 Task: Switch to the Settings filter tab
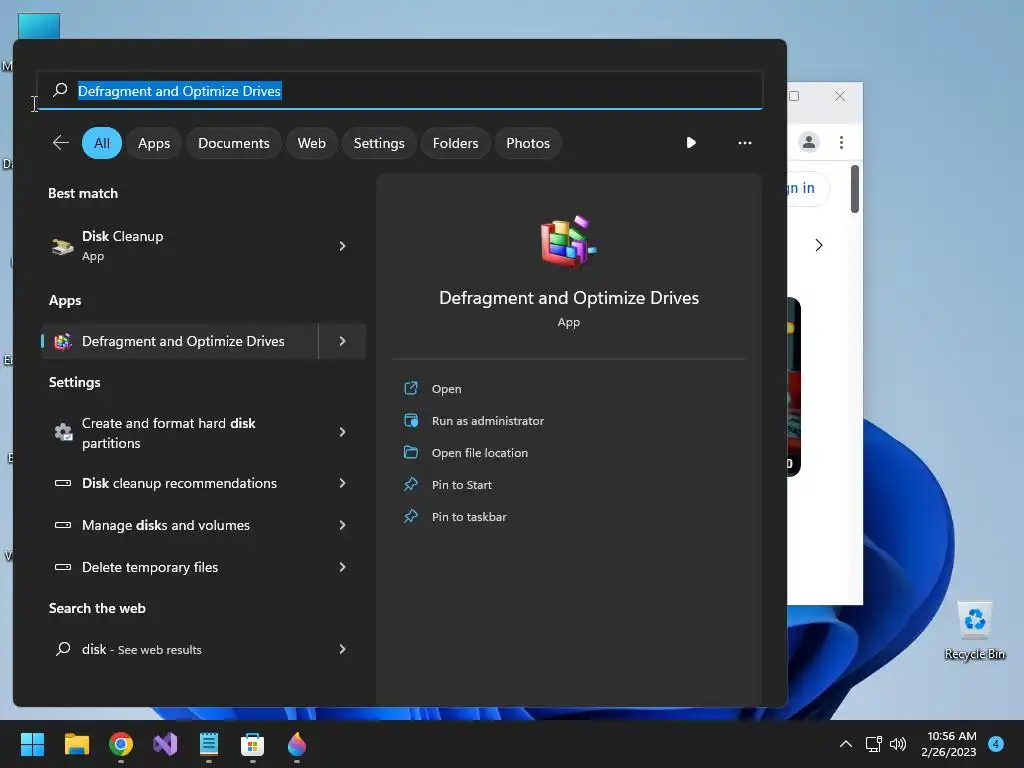pos(379,143)
